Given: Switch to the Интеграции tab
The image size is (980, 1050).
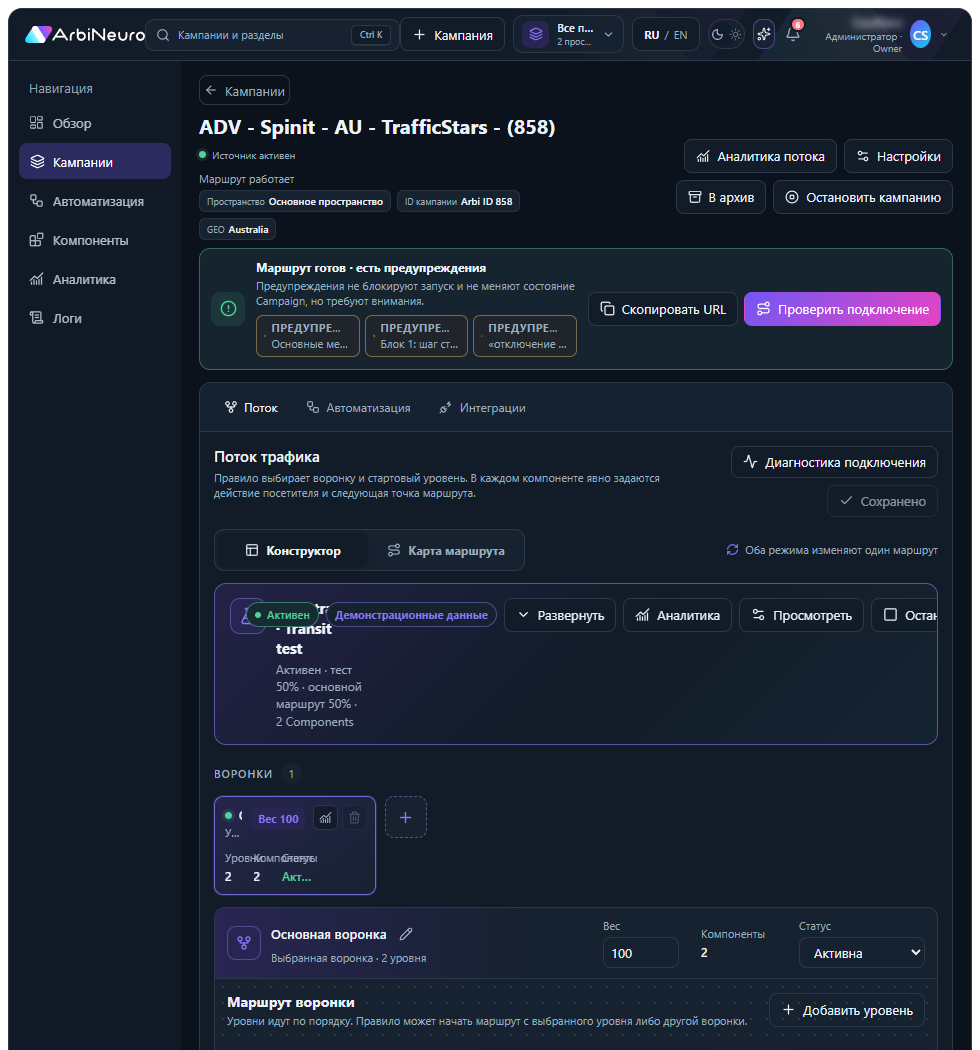Looking at the screenshot, I should click(482, 407).
